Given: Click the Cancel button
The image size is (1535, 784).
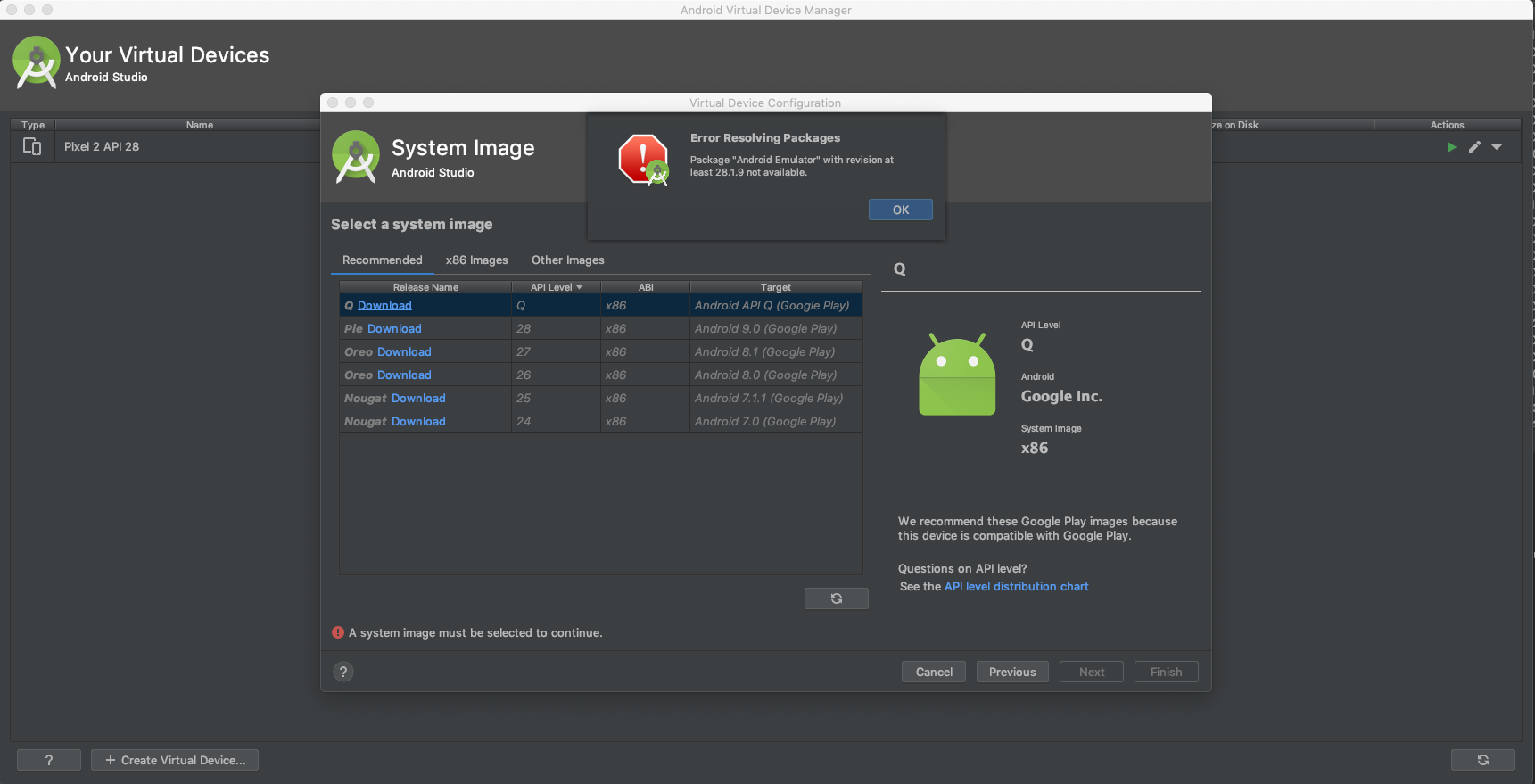Looking at the screenshot, I should 934,672.
